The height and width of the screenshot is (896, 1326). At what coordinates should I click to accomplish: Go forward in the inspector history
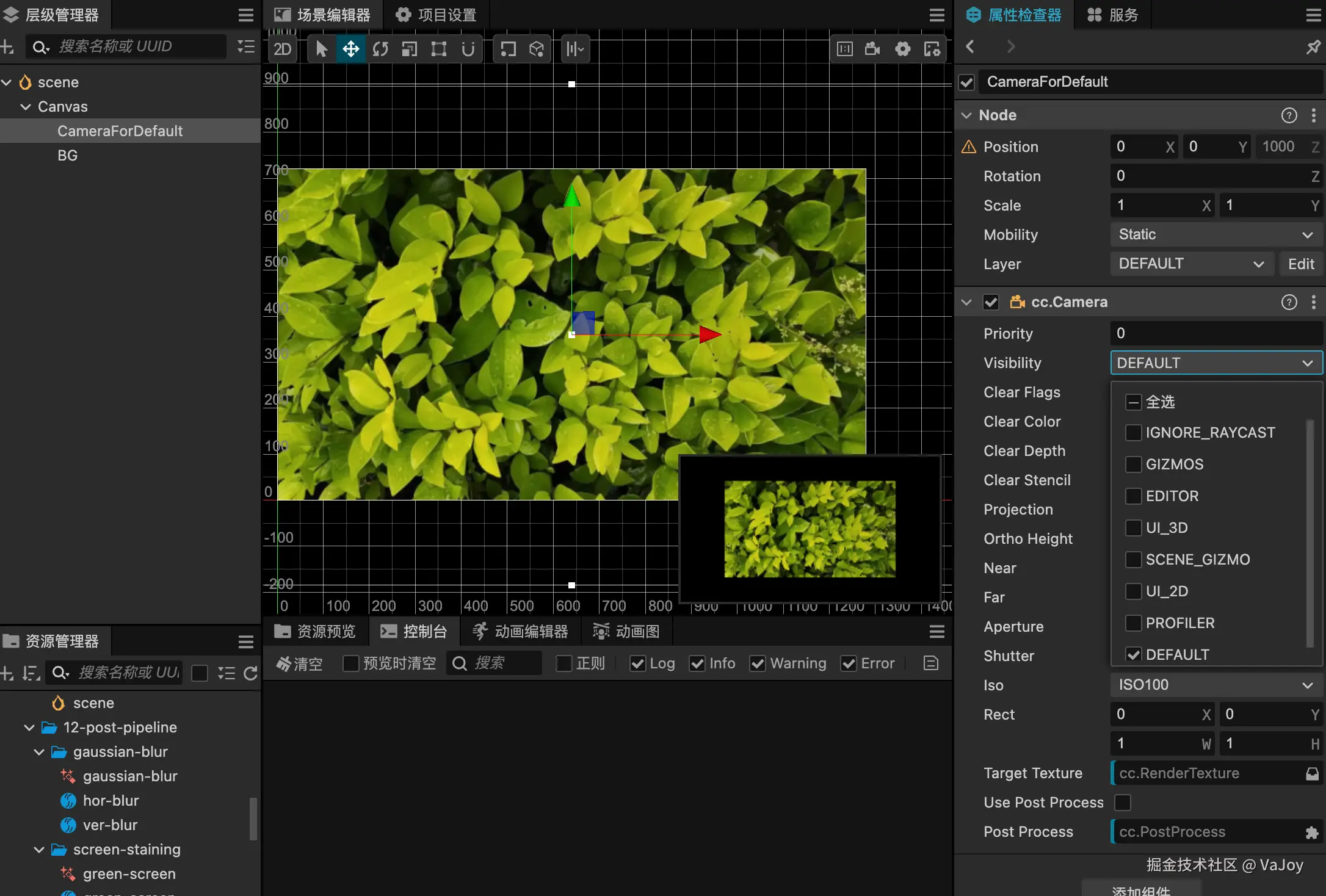pyautogui.click(x=1011, y=46)
